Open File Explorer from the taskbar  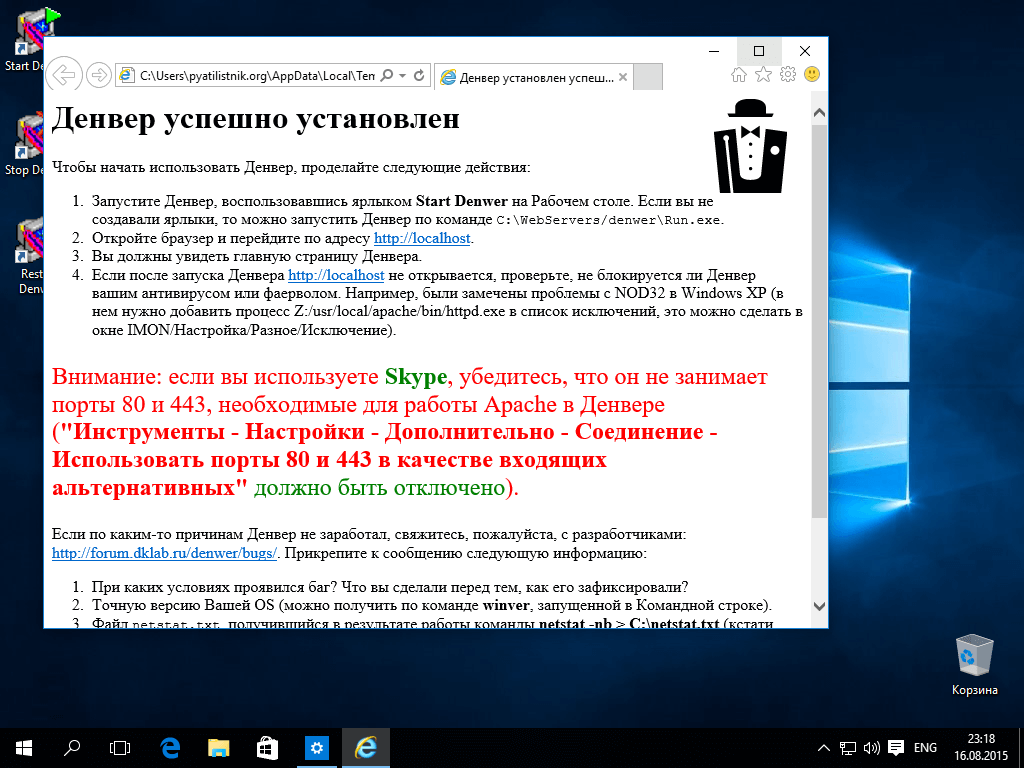point(218,747)
